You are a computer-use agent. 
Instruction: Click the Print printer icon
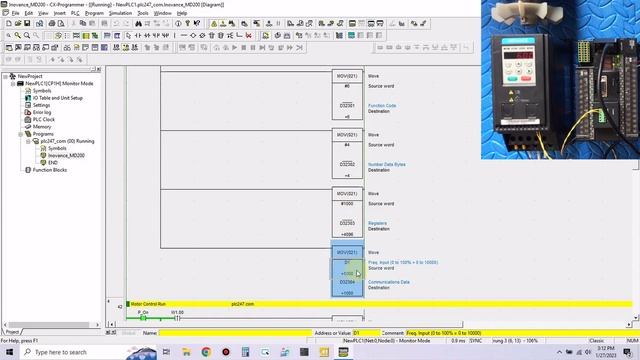point(52,24)
